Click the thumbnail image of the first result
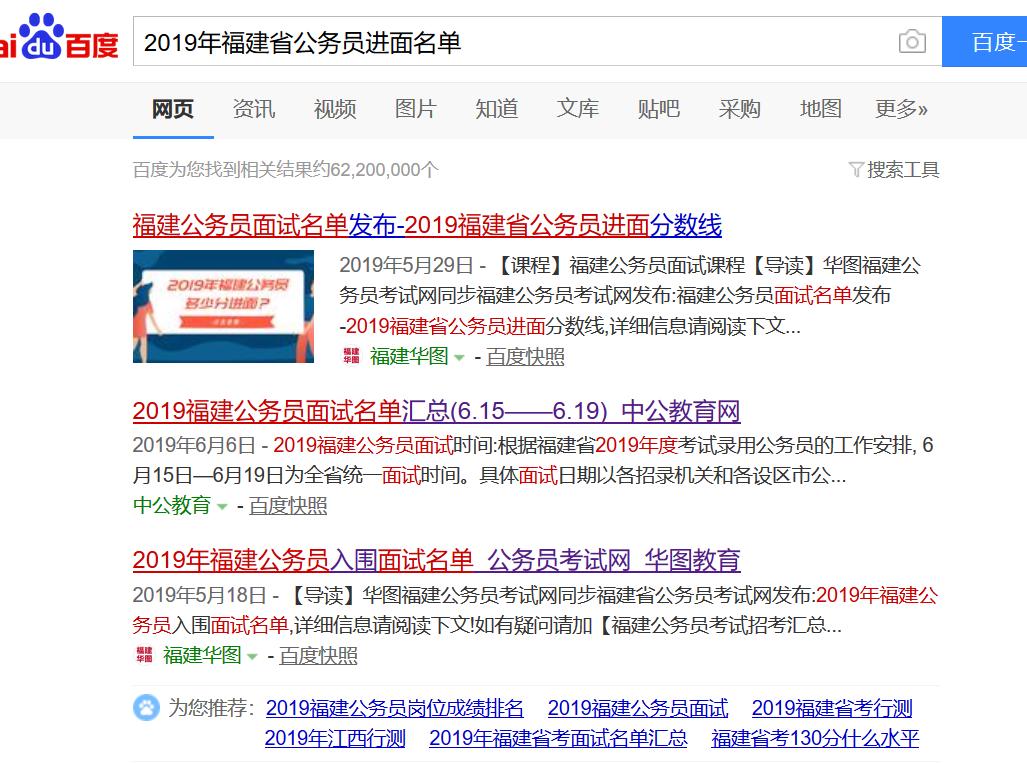 (223, 307)
